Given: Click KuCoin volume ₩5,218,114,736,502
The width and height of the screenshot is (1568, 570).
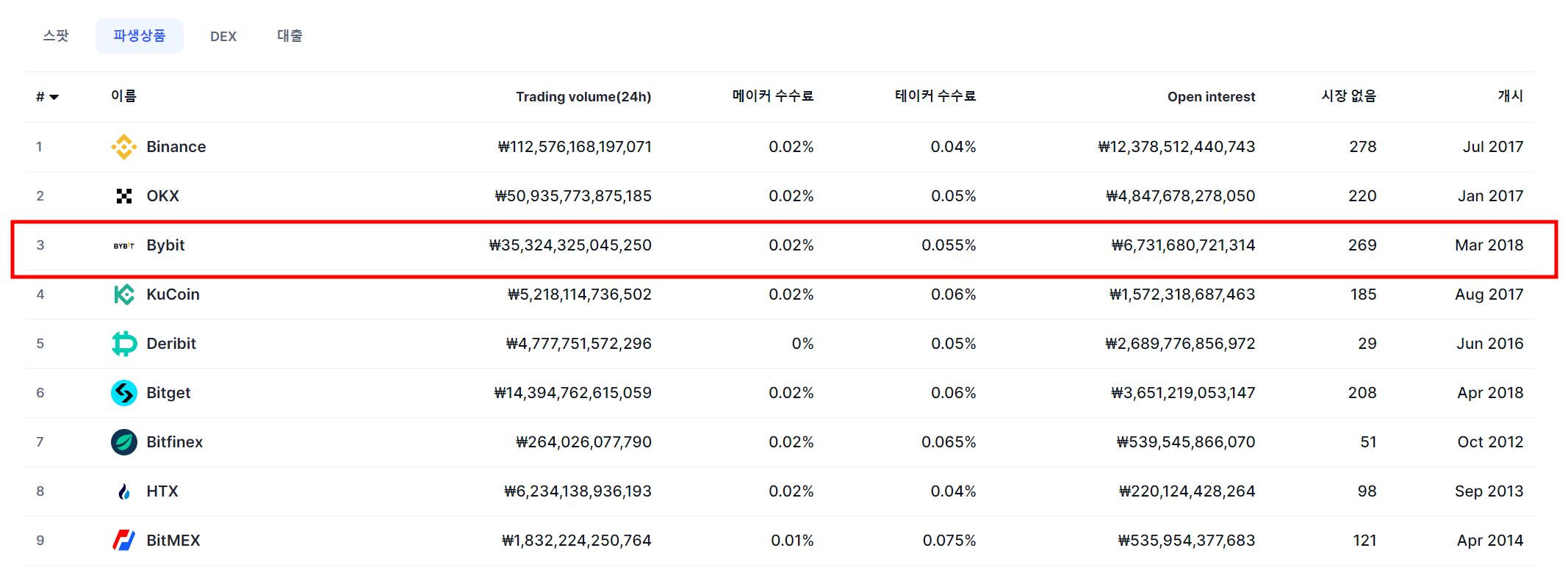Looking at the screenshot, I should [580, 295].
